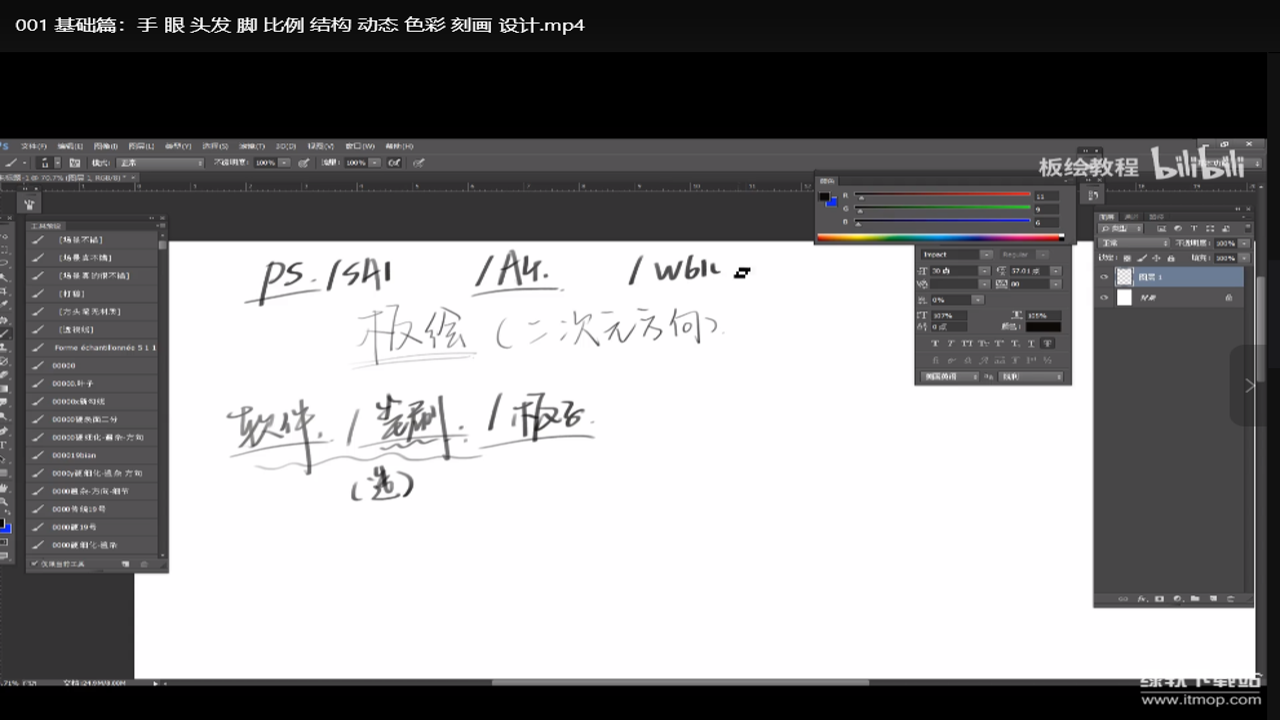
Task: Click the lock transparent pixels icon
Action: coord(1126,257)
